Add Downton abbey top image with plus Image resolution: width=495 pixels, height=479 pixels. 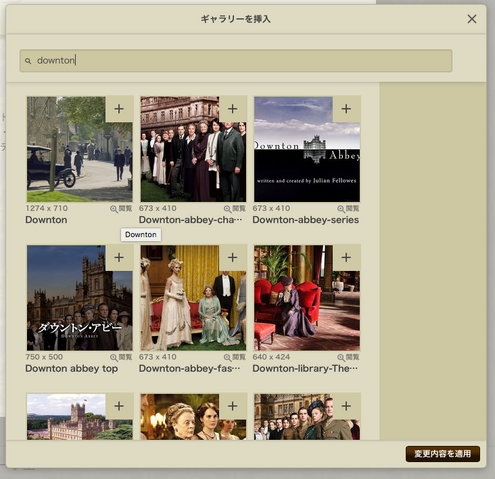[x=119, y=258]
